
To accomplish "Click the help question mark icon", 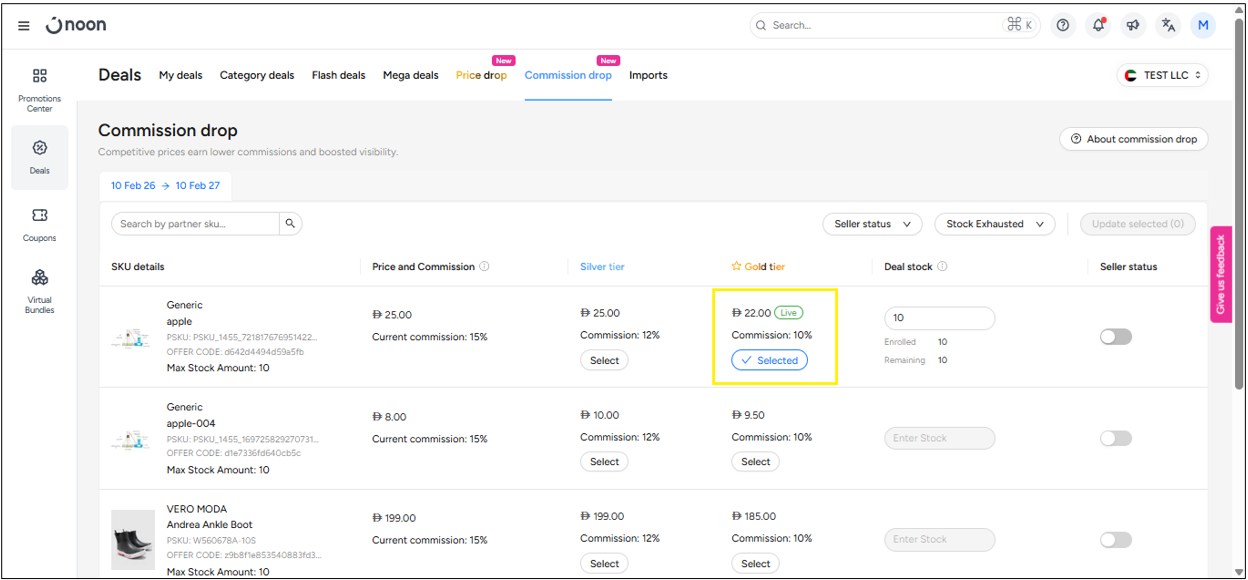I will click(1063, 25).
